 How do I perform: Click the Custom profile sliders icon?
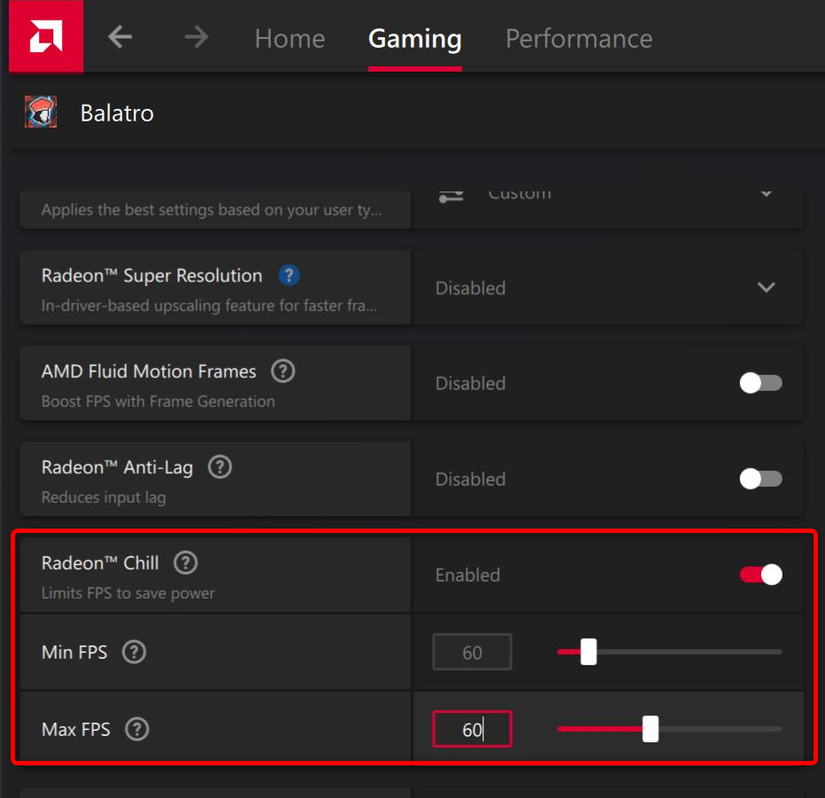click(x=451, y=196)
